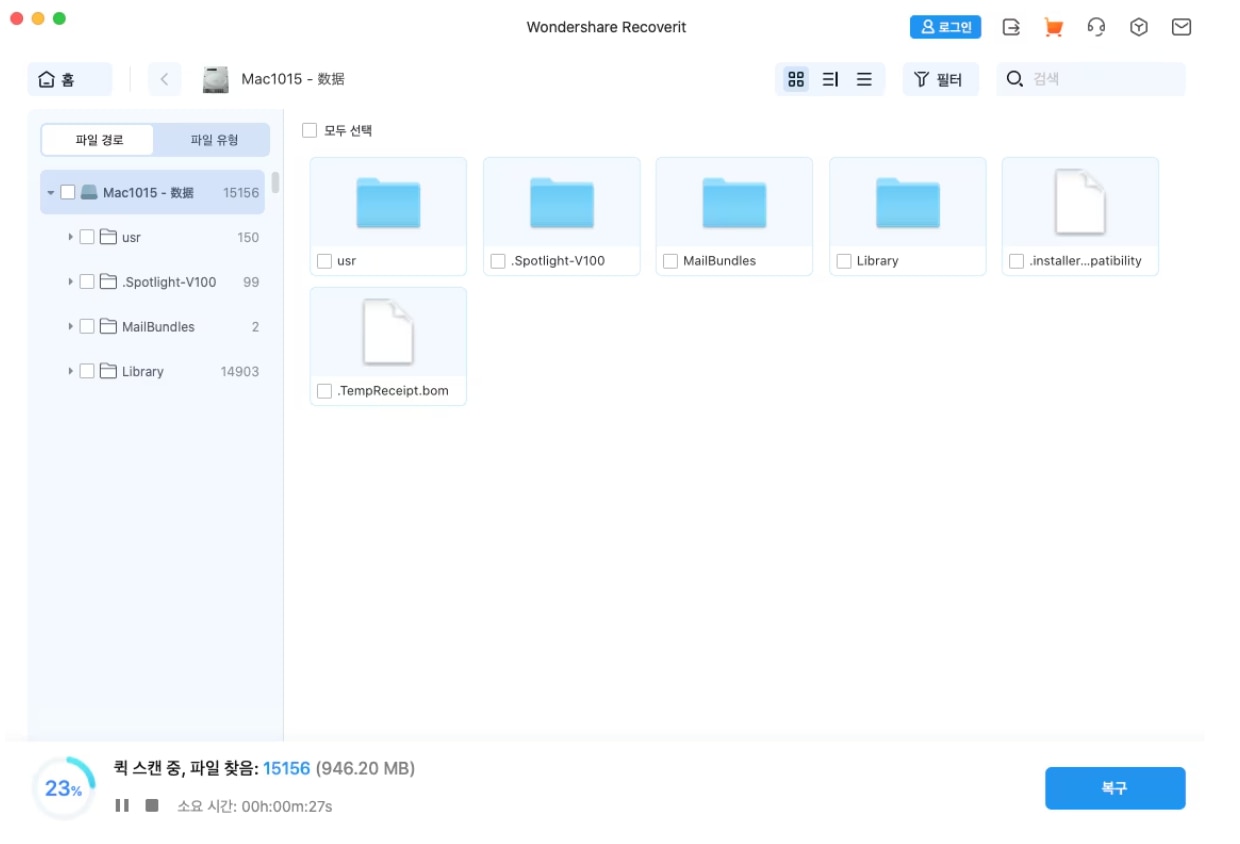Pause the quick scan
This screenshot has width=1240, height=844.
tap(122, 805)
